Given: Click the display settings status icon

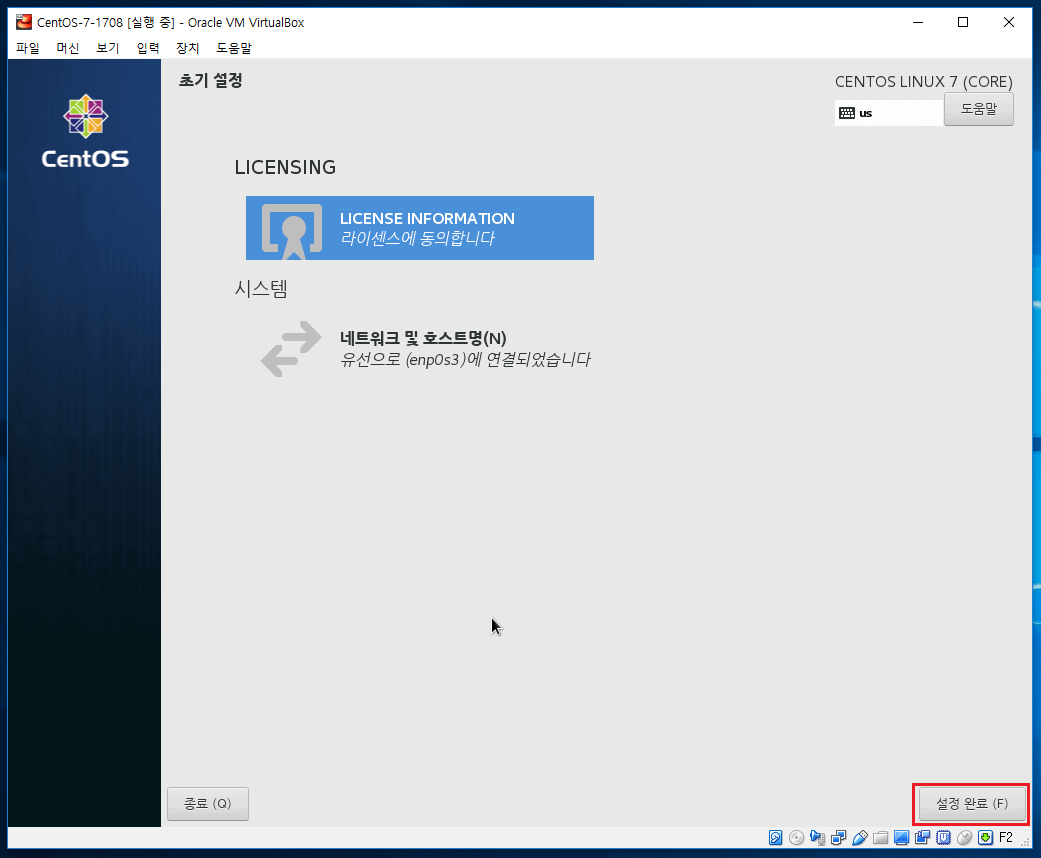Looking at the screenshot, I should pos(901,838).
